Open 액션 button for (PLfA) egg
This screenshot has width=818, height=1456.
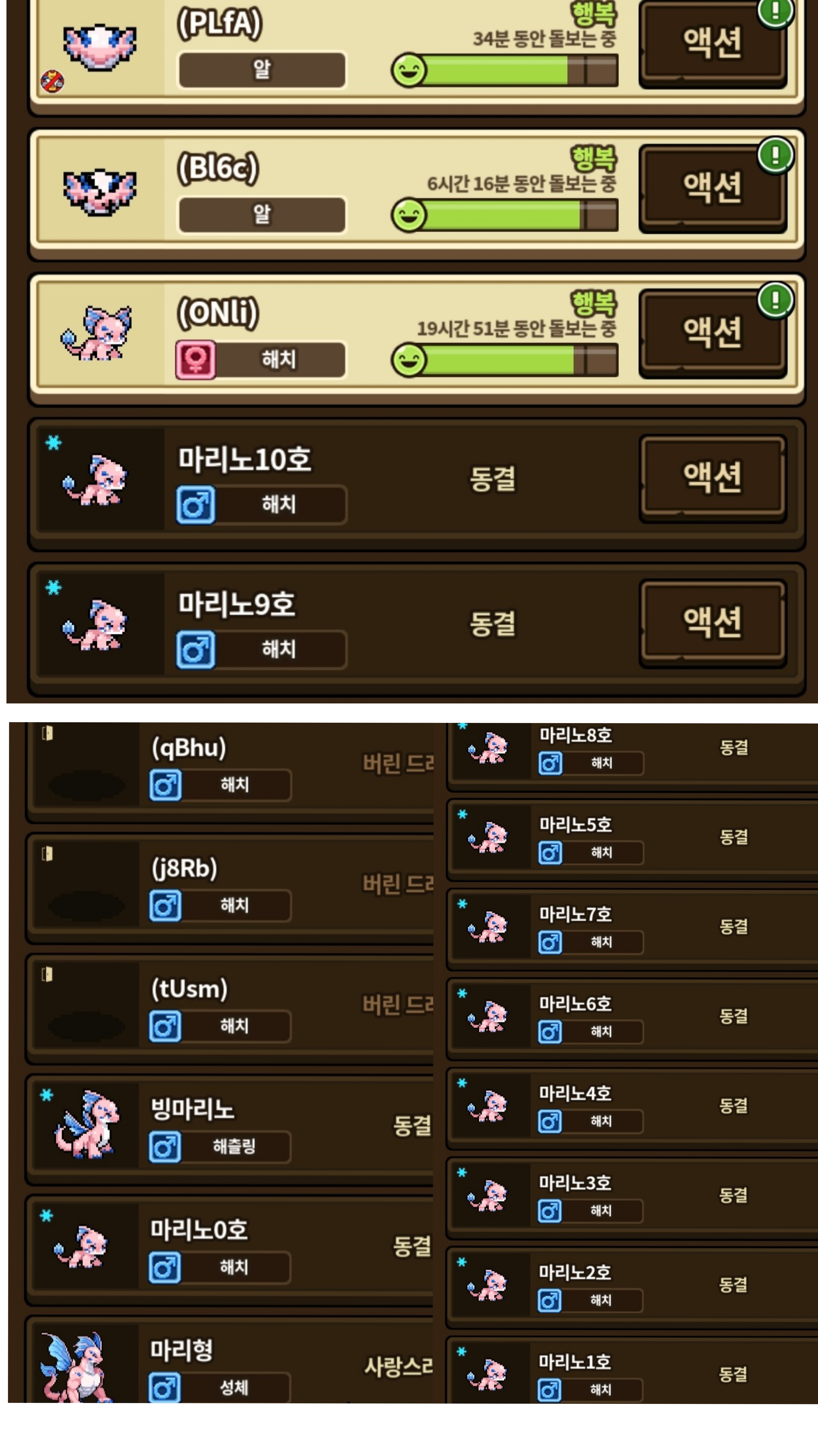(x=712, y=43)
